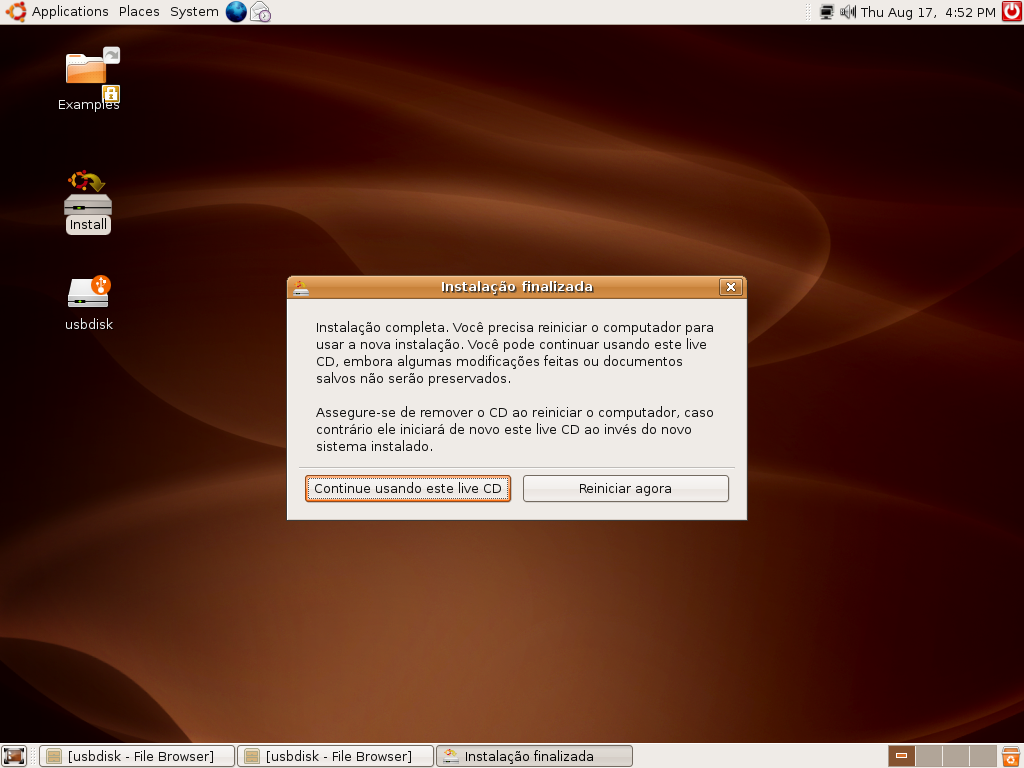Open the Applications menu
The width and height of the screenshot is (1024, 768).
coord(70,12)
